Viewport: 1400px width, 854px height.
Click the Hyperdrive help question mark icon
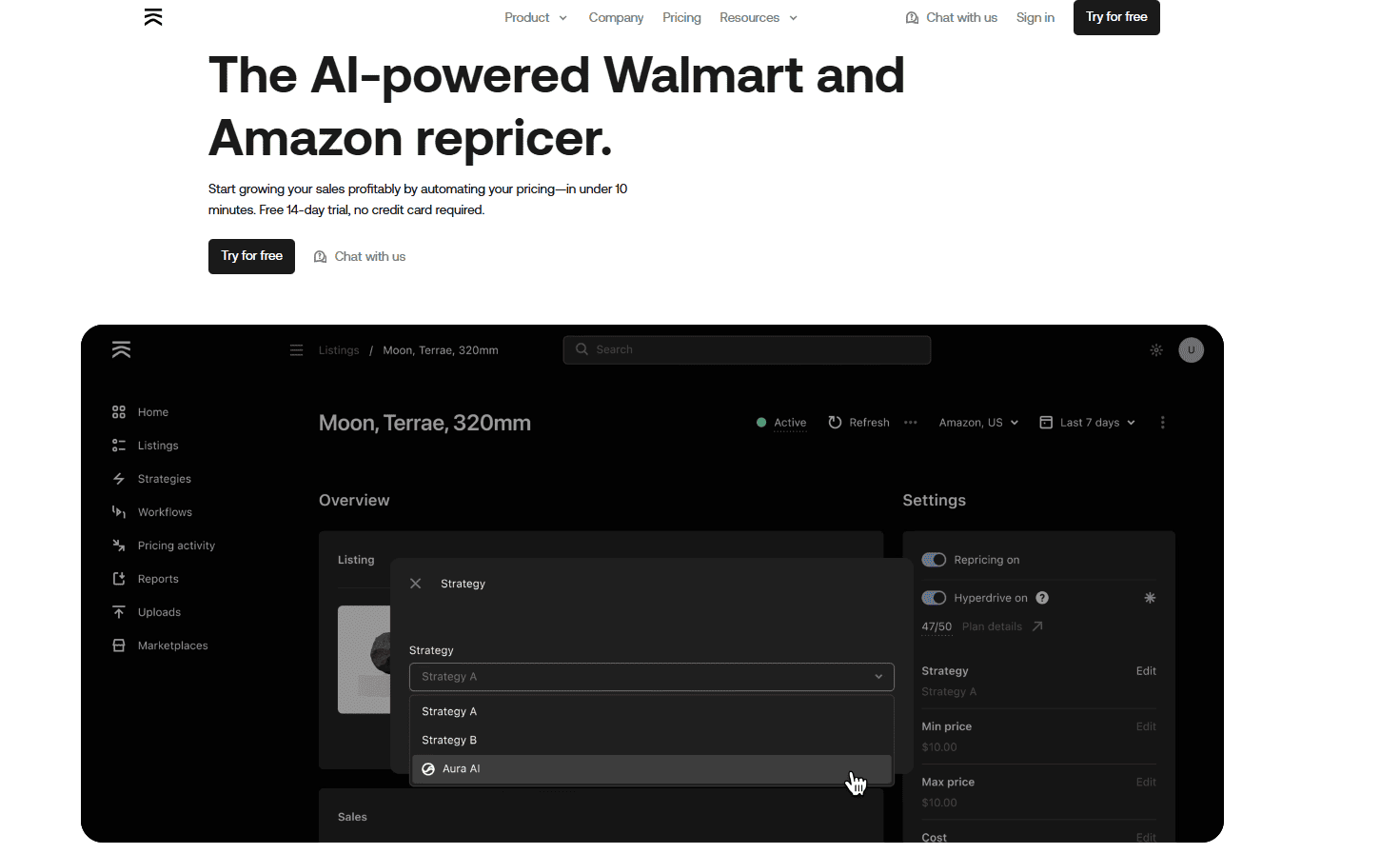click(x=1042, y=598)
